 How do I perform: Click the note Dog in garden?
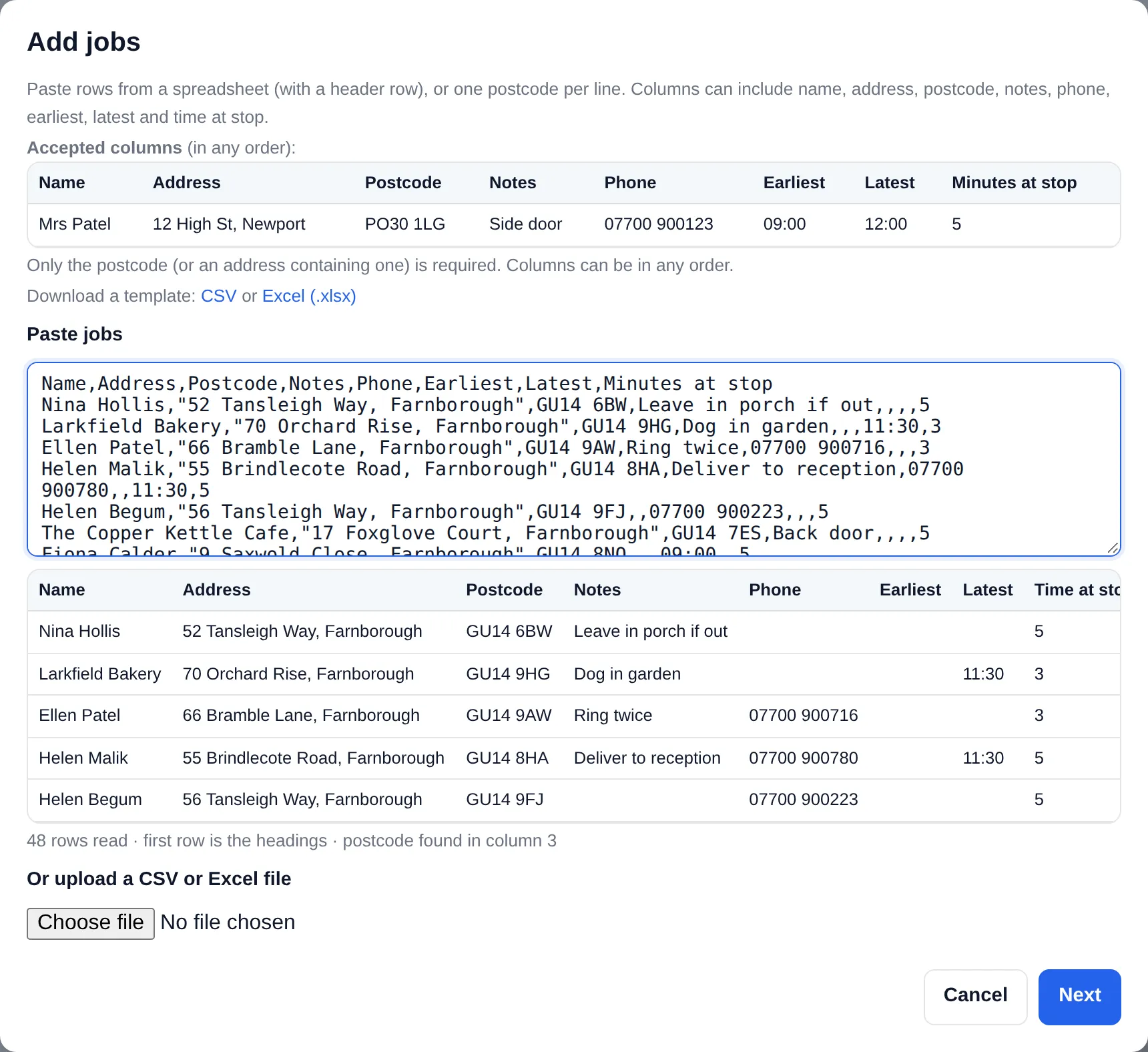point(627,674)
